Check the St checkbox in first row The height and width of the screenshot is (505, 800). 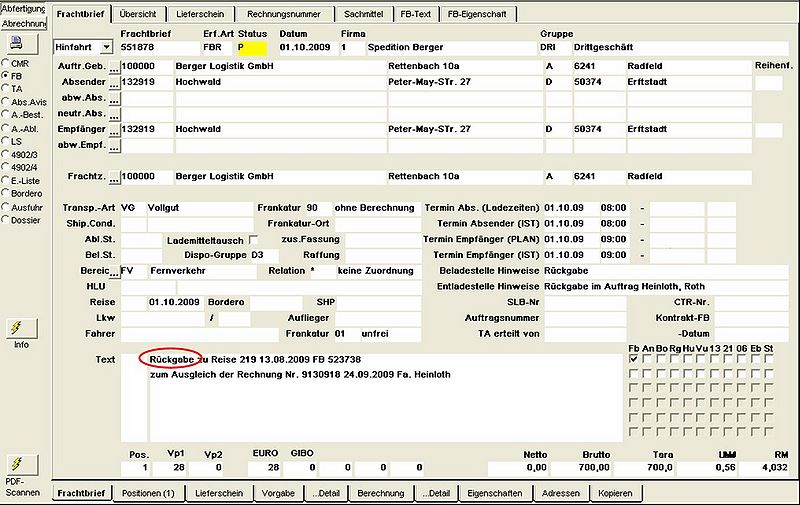[x=769, y=359]
